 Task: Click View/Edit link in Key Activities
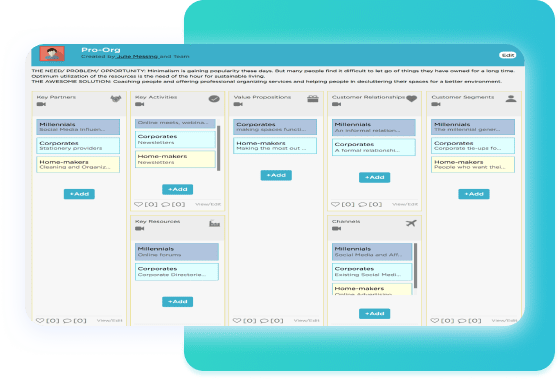tap(208, 204)
